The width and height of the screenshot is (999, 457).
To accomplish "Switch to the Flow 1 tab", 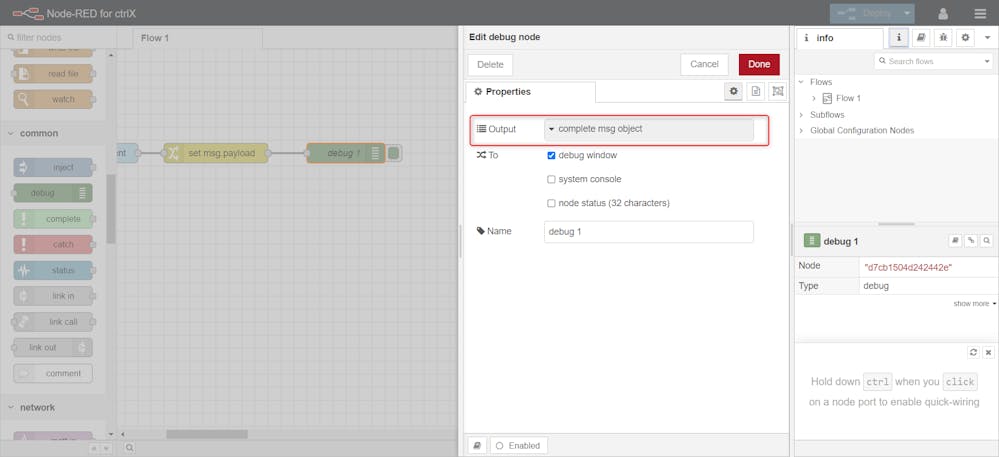I will [x=155, y=38].
